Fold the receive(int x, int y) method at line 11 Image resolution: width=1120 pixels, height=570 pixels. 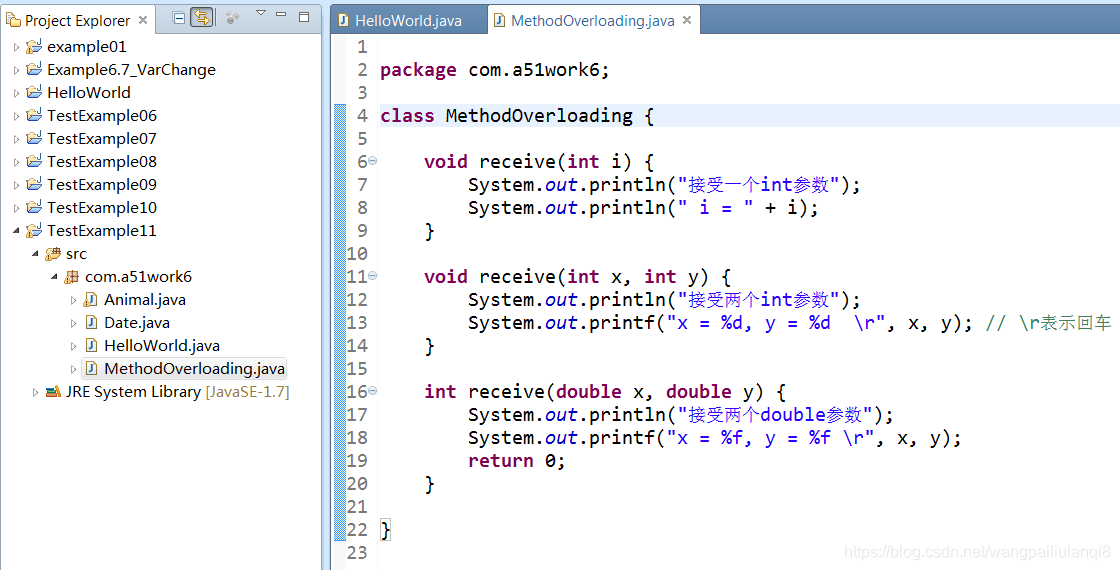pos(373,276)
